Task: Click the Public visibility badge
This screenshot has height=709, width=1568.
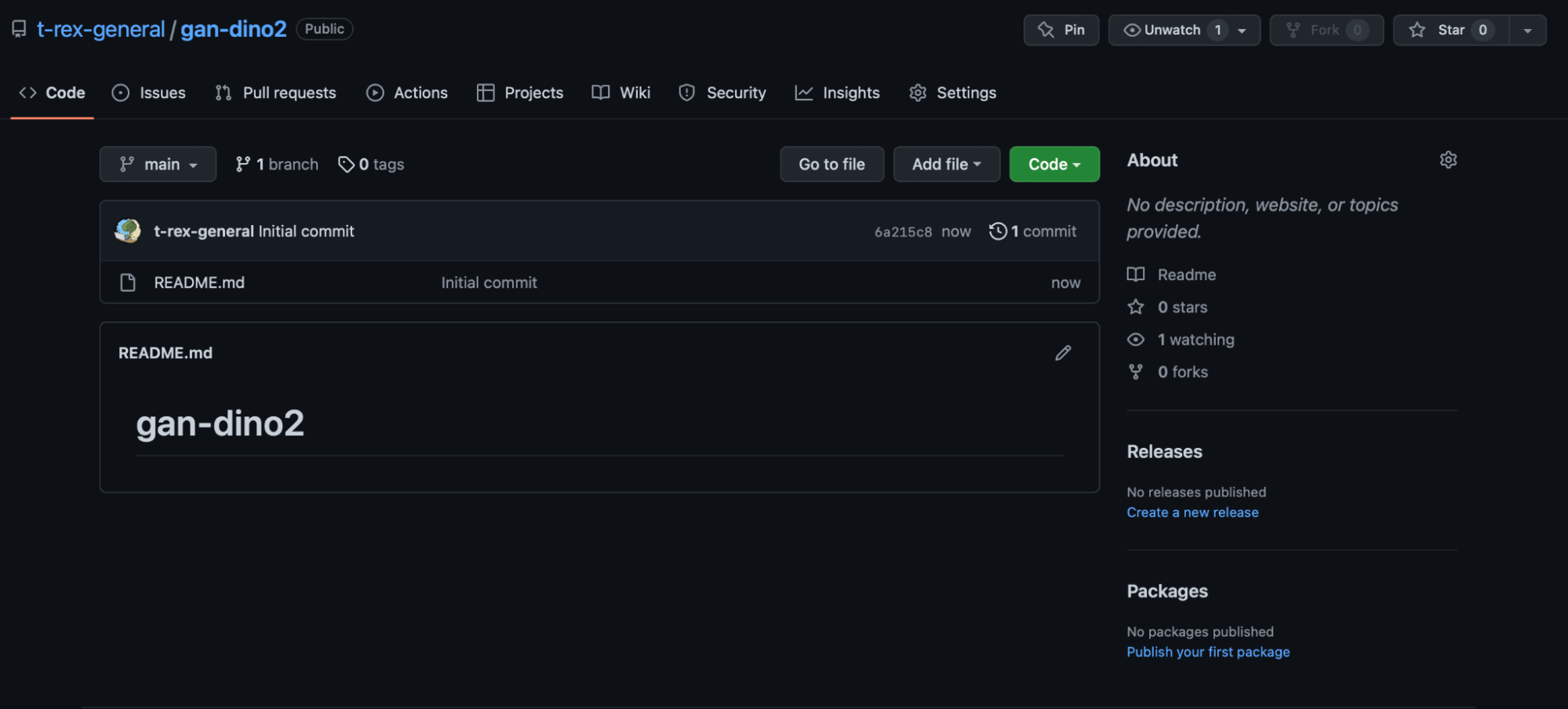Action: pos(325,29)
